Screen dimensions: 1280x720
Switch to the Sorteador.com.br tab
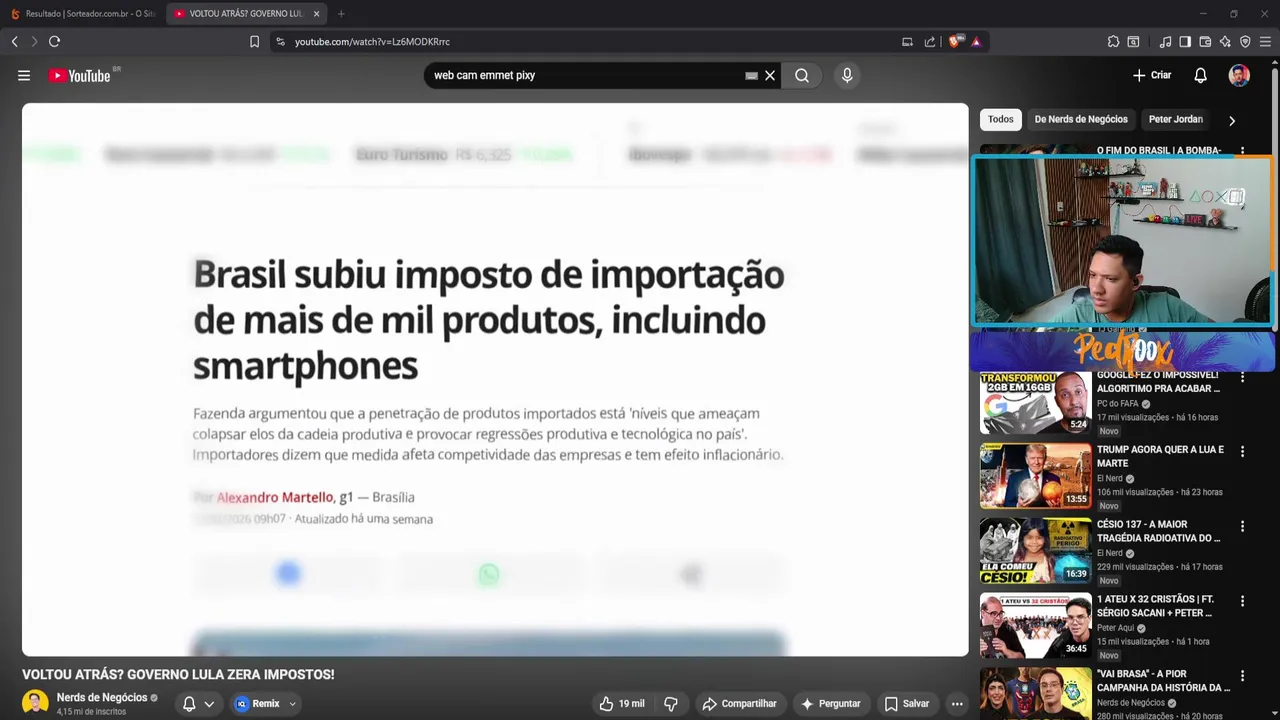tap(83, 14)
